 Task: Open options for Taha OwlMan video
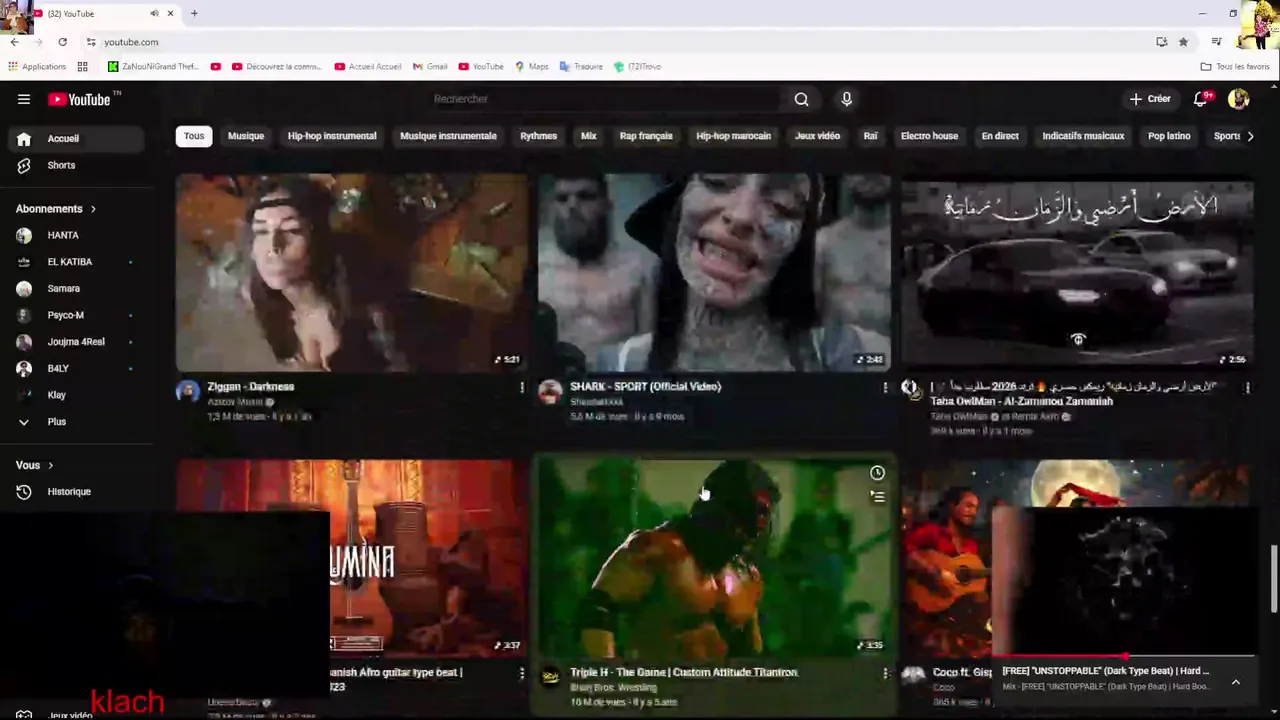tap(1247, 387)
